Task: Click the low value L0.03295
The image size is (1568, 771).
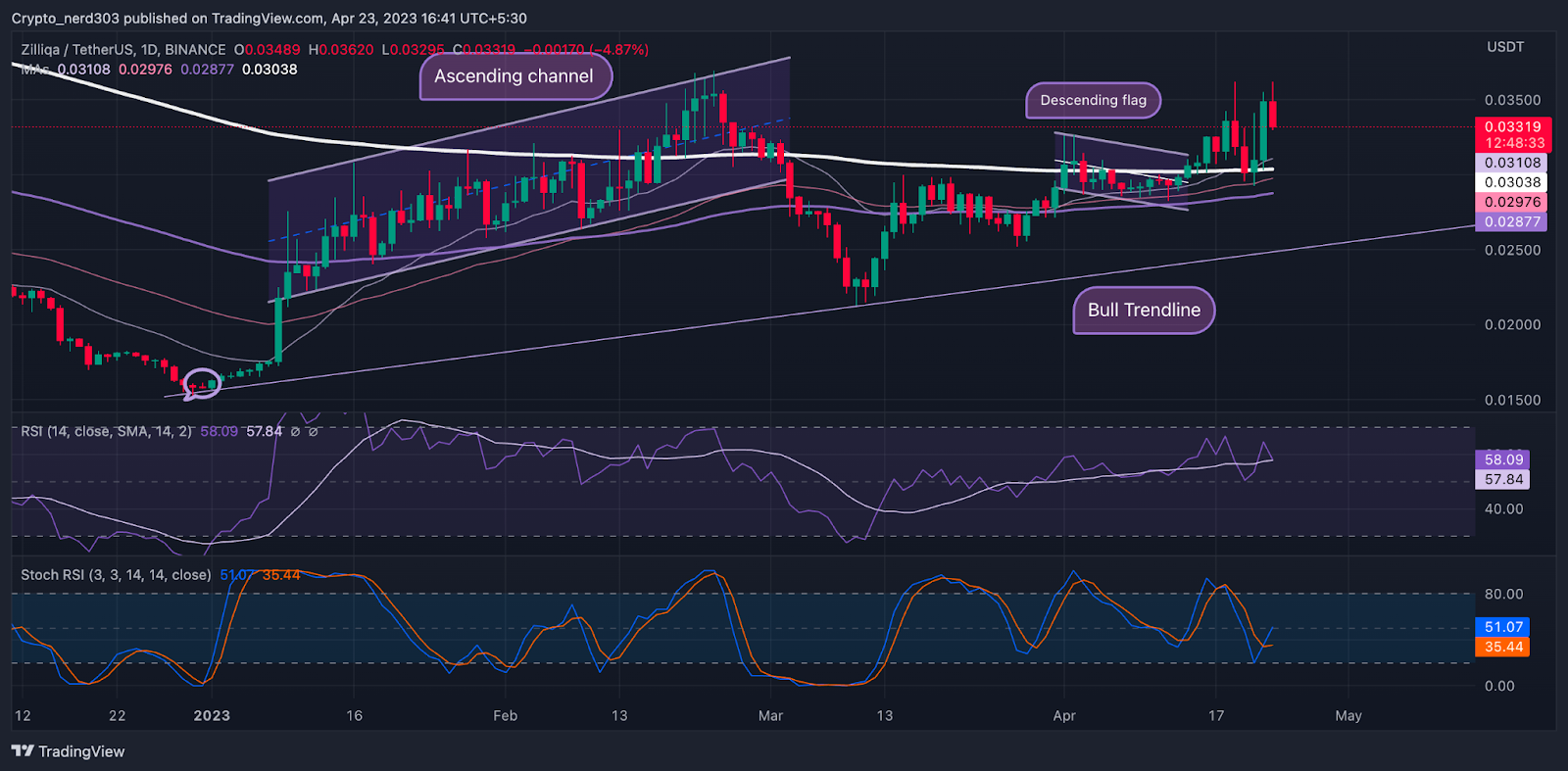Action: point(413,50)
